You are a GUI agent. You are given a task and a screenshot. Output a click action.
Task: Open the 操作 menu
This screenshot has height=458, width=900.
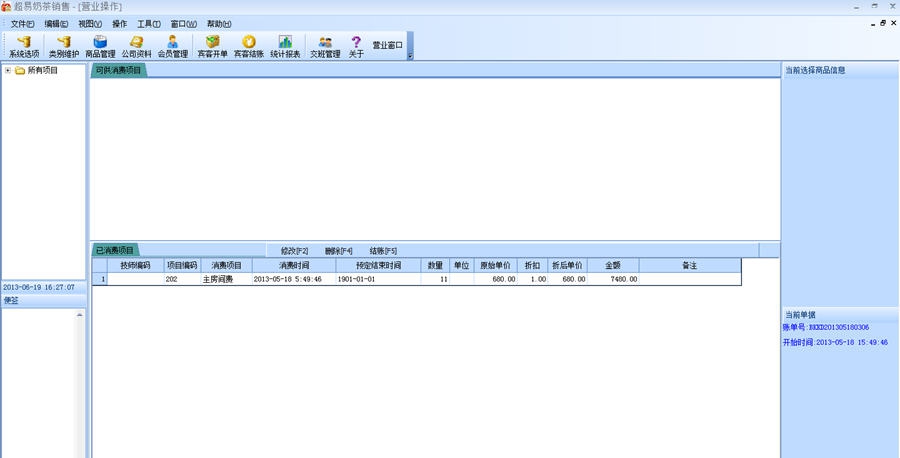[x=119, y=24]
